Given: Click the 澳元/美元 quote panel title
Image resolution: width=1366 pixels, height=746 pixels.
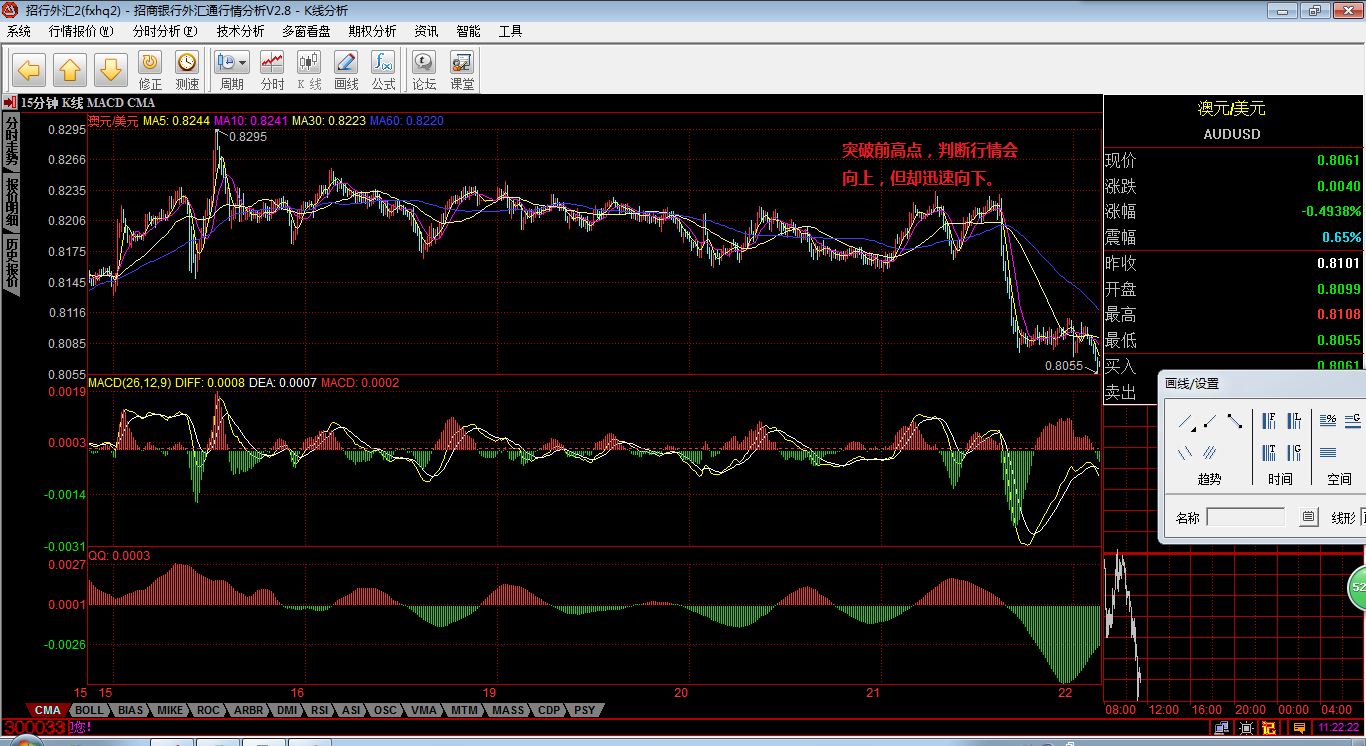Looking at the screenshot, I should point(1232,108).
